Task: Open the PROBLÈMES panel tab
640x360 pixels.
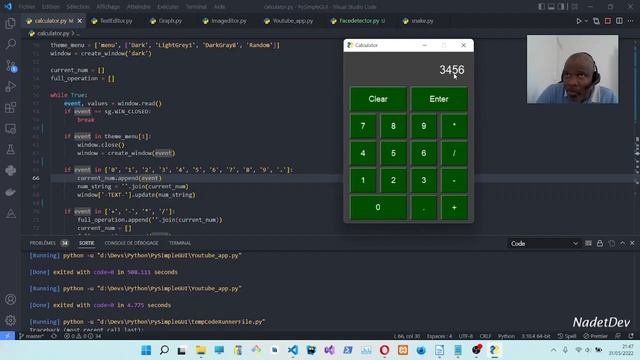Action: 42,243
